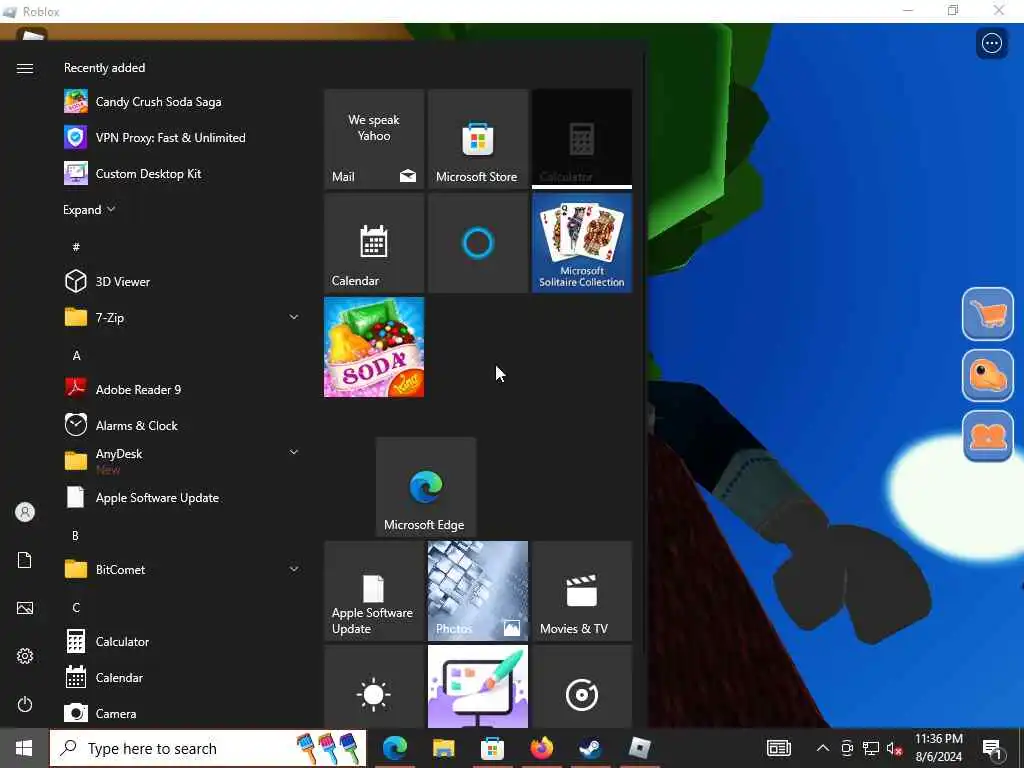Screen dimensions: 1024x768
Task: Open the News and interests widget
Action: [x=778, y=748]
